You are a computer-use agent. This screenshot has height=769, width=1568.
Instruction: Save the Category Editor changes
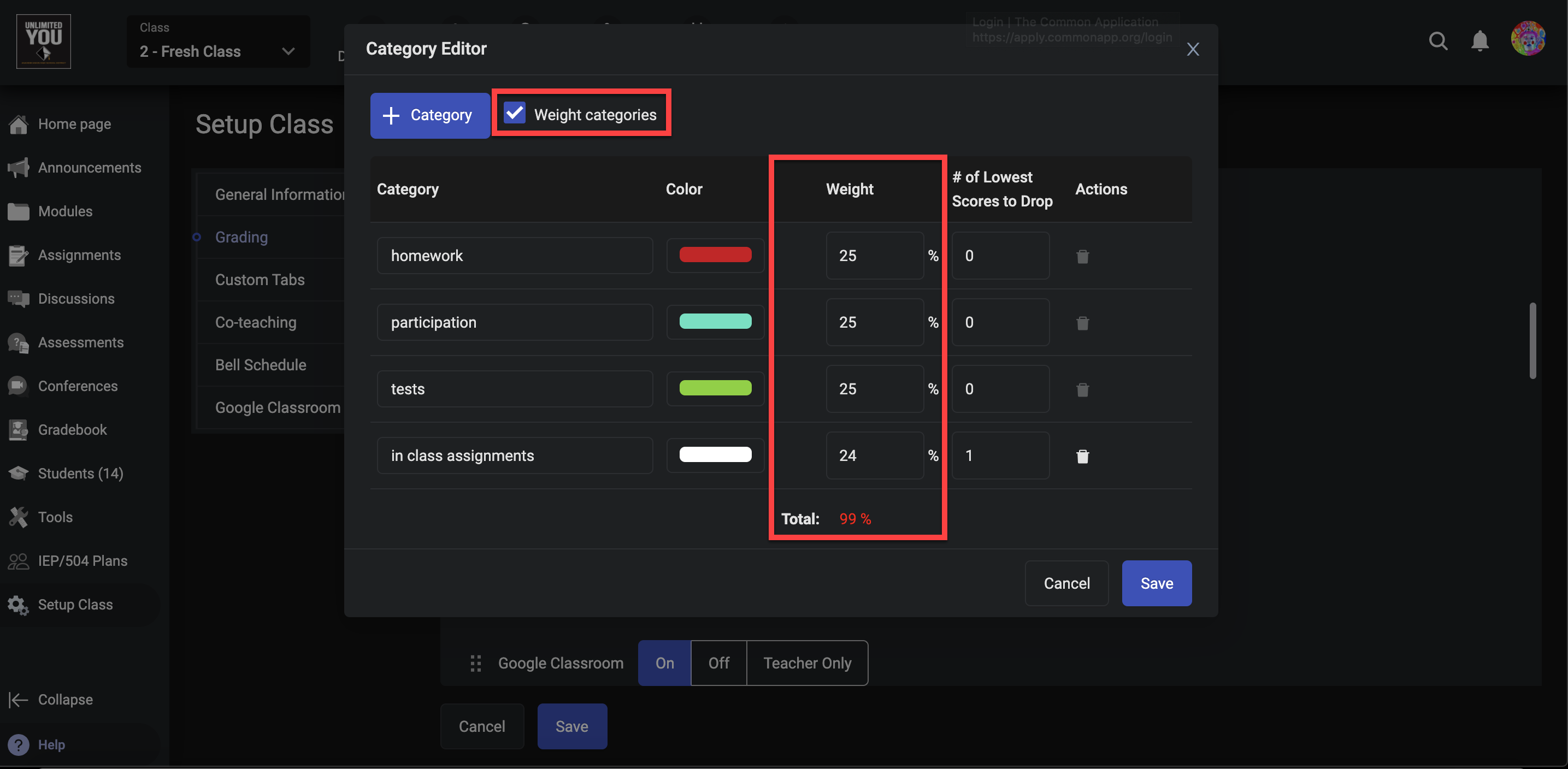pos(1156,583)
